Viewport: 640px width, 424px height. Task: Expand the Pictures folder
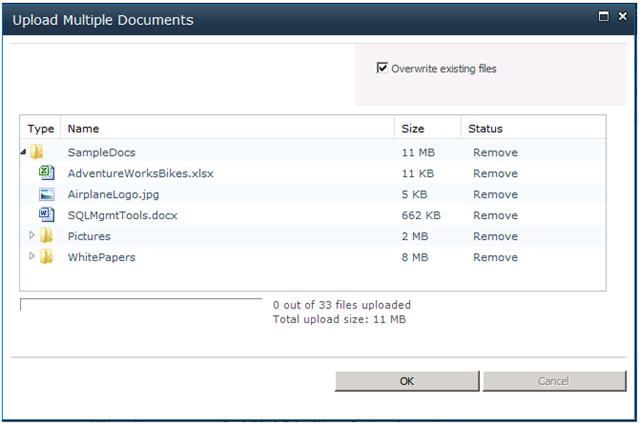click(x=32, y=235)
